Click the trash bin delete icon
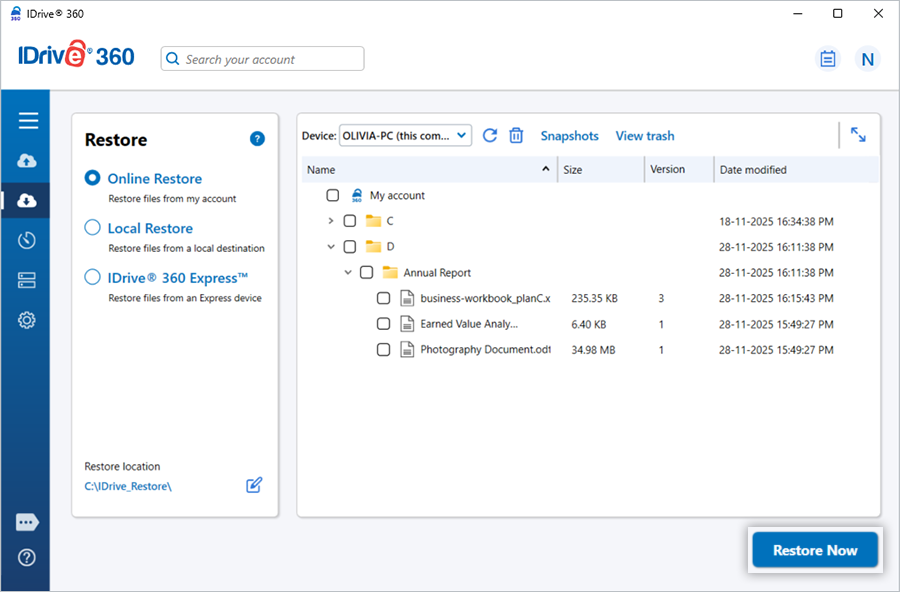 (516, 136)
